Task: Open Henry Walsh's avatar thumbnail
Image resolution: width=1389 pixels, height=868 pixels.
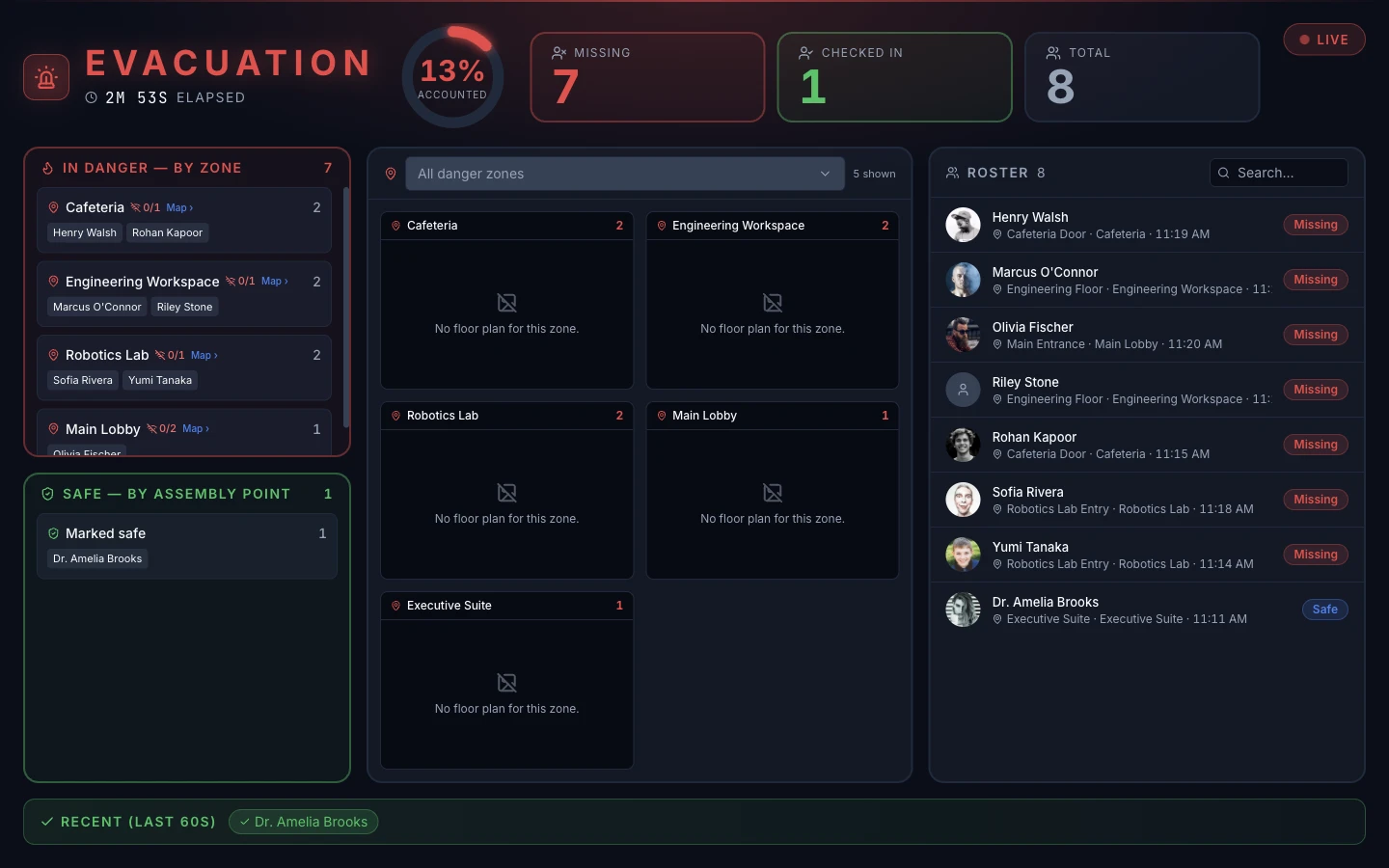Action: point(963,225)
